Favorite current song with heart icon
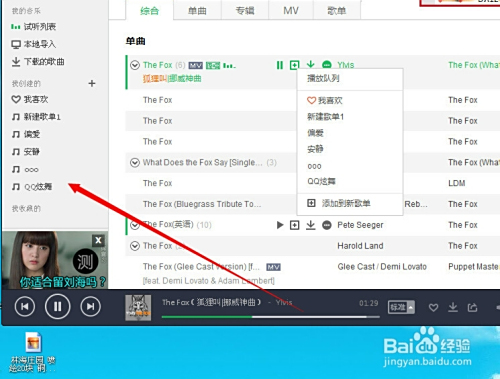 click(433, 307)
